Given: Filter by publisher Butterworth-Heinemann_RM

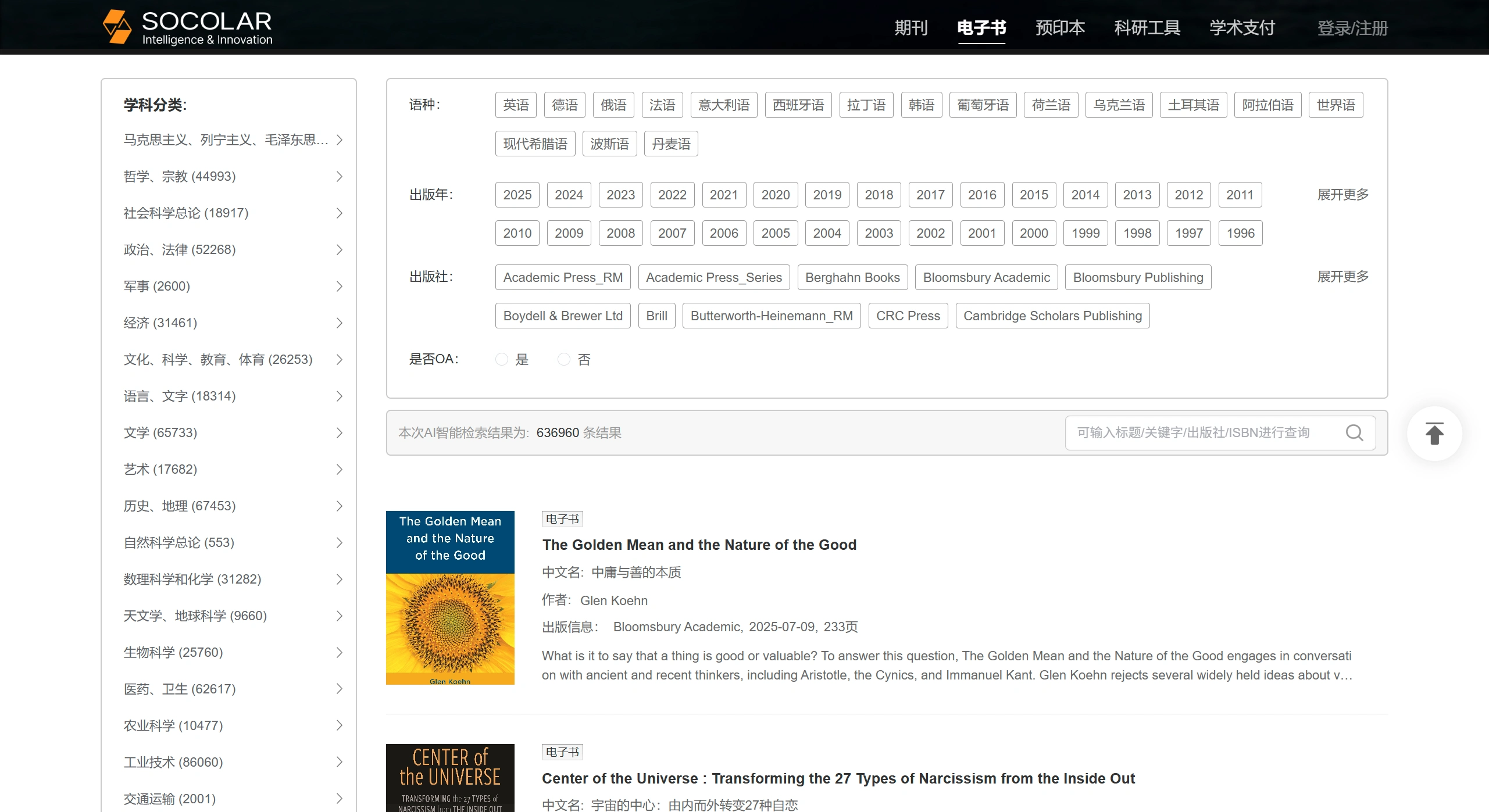Looking at the screenshot, I should pyautogui.click(x=771, y=316).
